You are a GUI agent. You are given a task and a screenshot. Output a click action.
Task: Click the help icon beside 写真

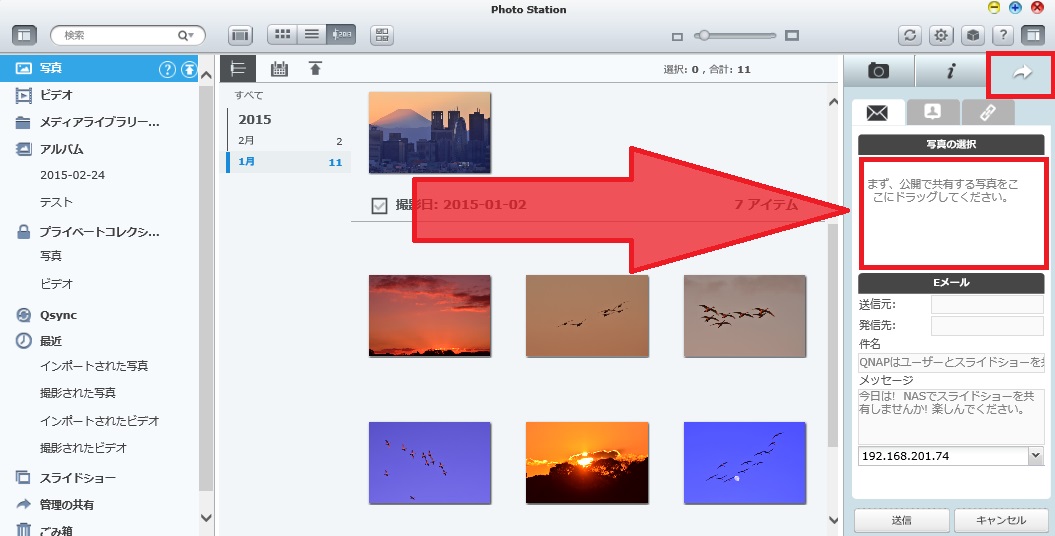pyautogui.click(x=167, y=69)
